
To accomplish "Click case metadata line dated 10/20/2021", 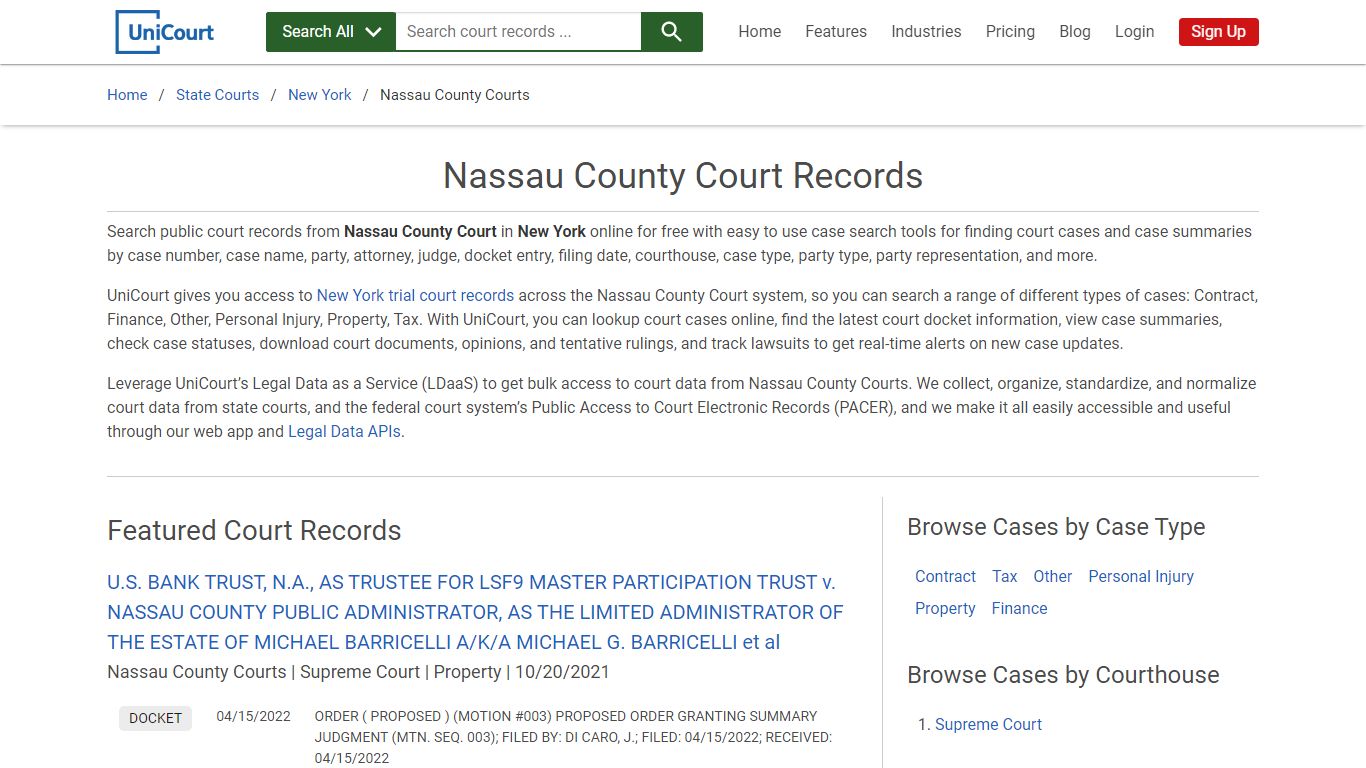I will (358, 672).
